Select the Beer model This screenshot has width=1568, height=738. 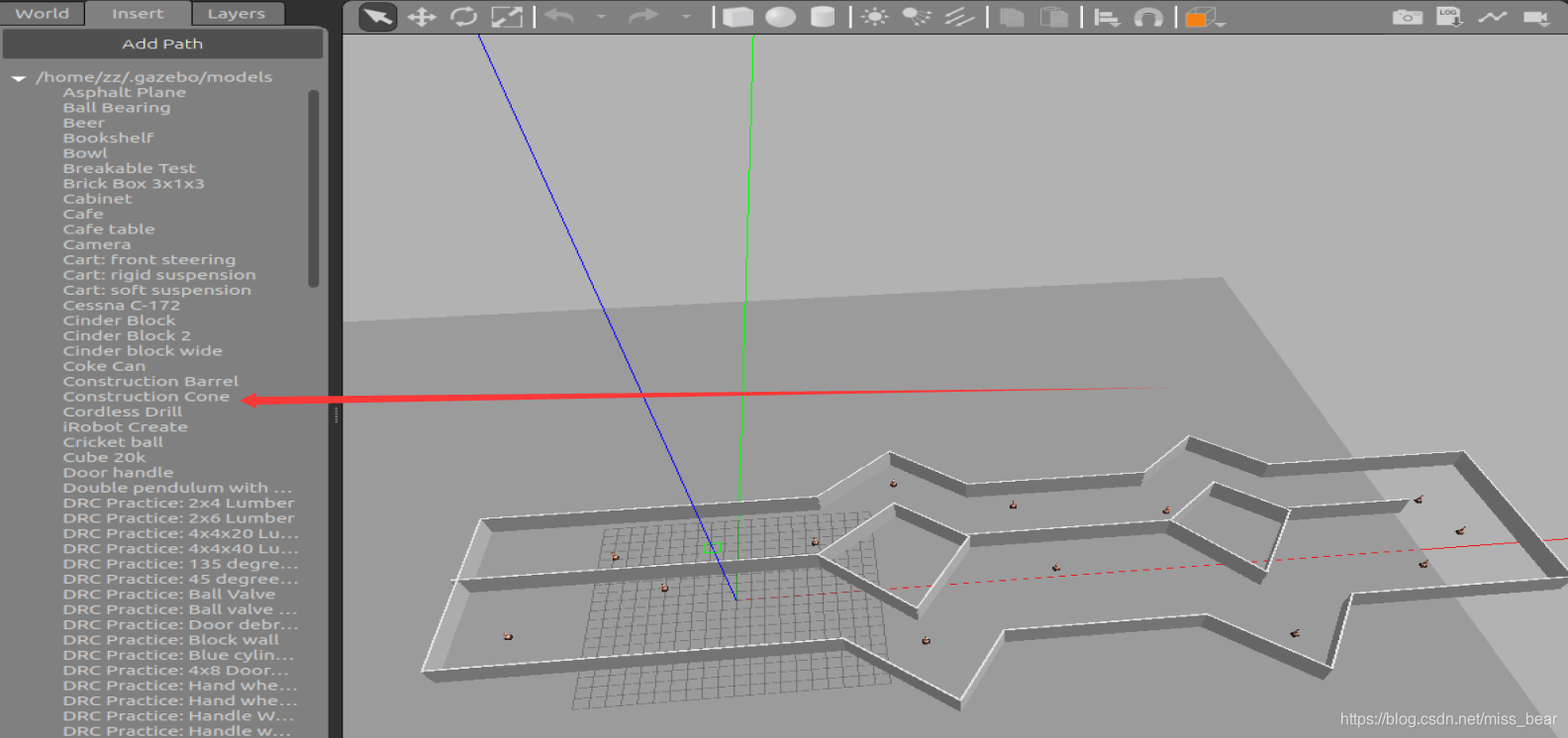click(84, 123)
